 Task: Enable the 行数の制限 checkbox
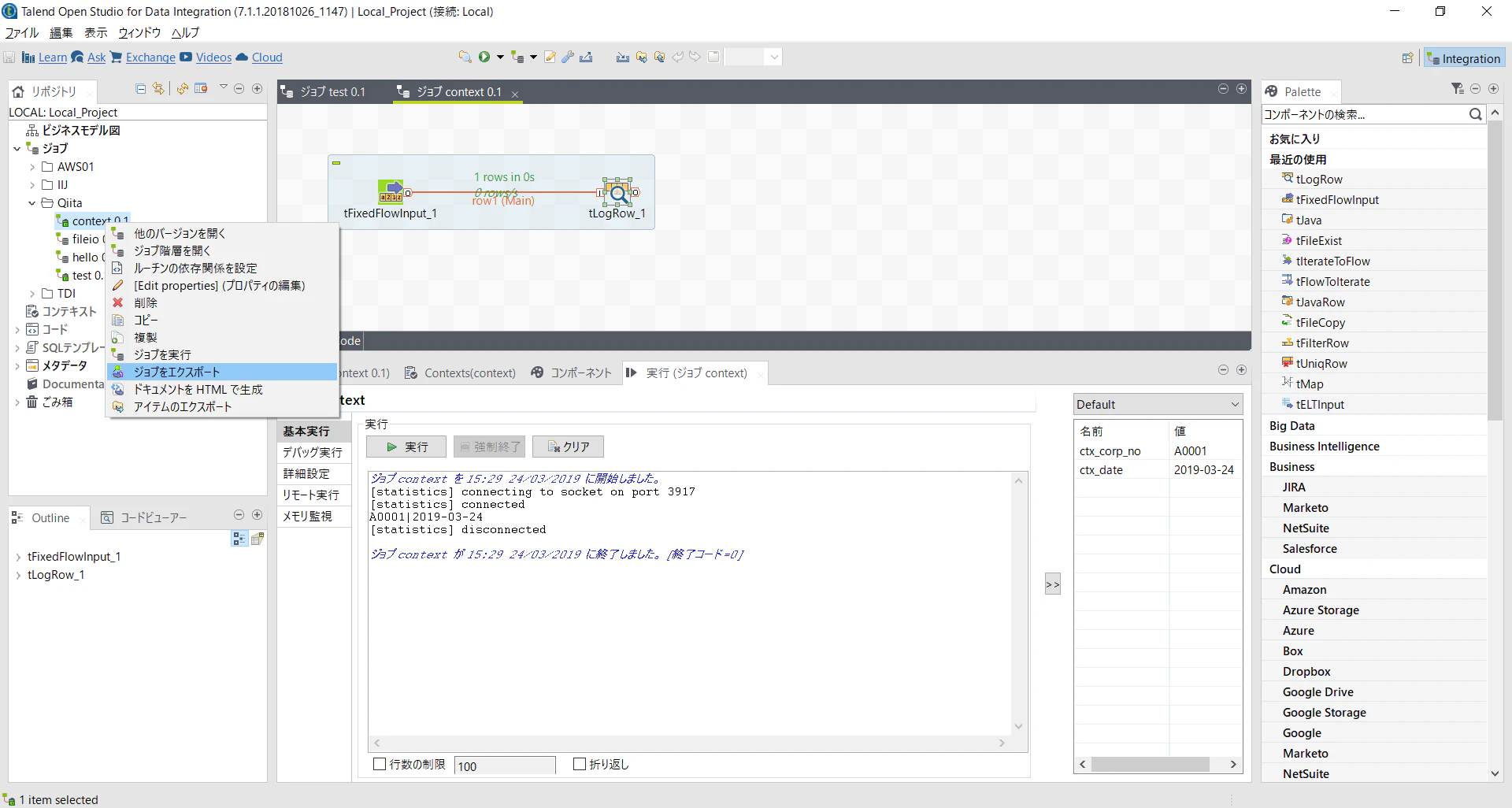tap(380, 764)
